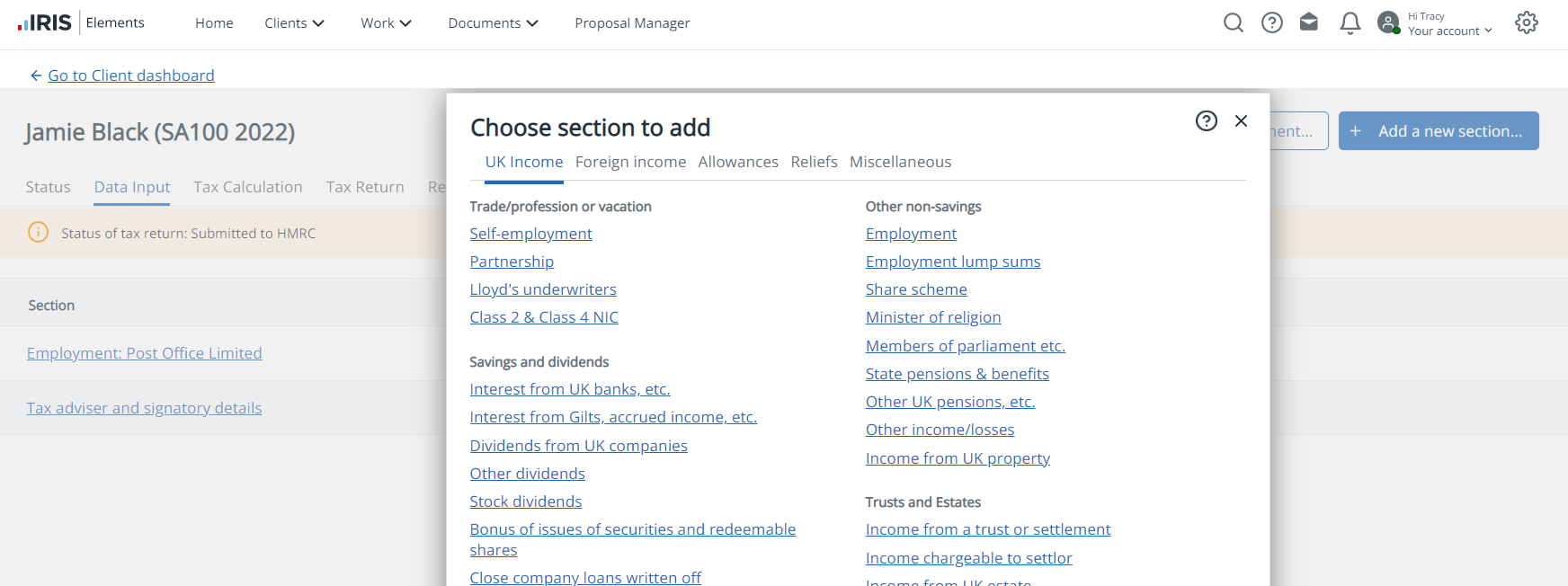Click Add a new section button
Viewport: 1568px width, 586px height.
click(x=1439, y=131)
